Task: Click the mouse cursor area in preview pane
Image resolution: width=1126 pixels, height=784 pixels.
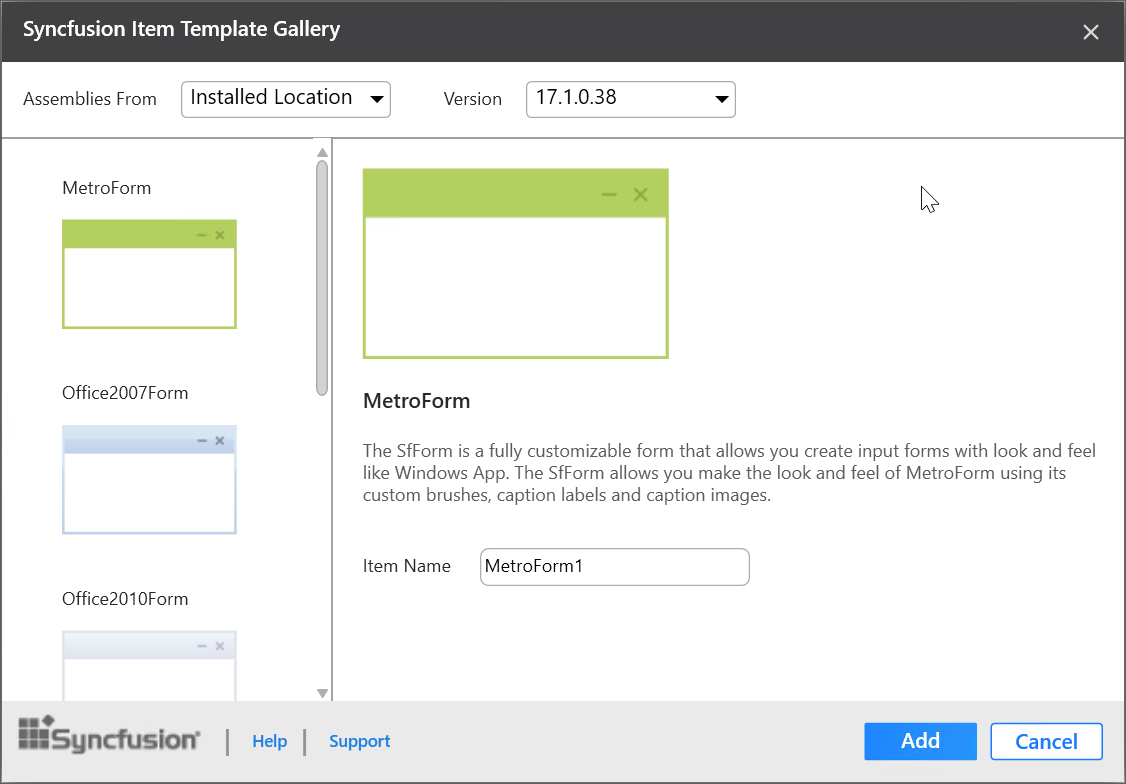Action: point(928,199)
